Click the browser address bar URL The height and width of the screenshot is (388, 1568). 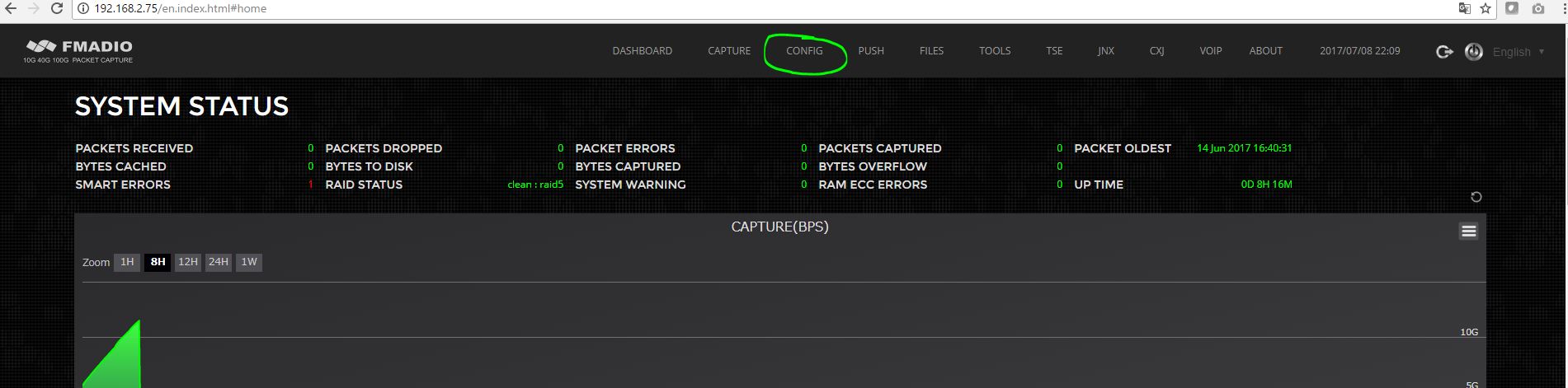180,8
